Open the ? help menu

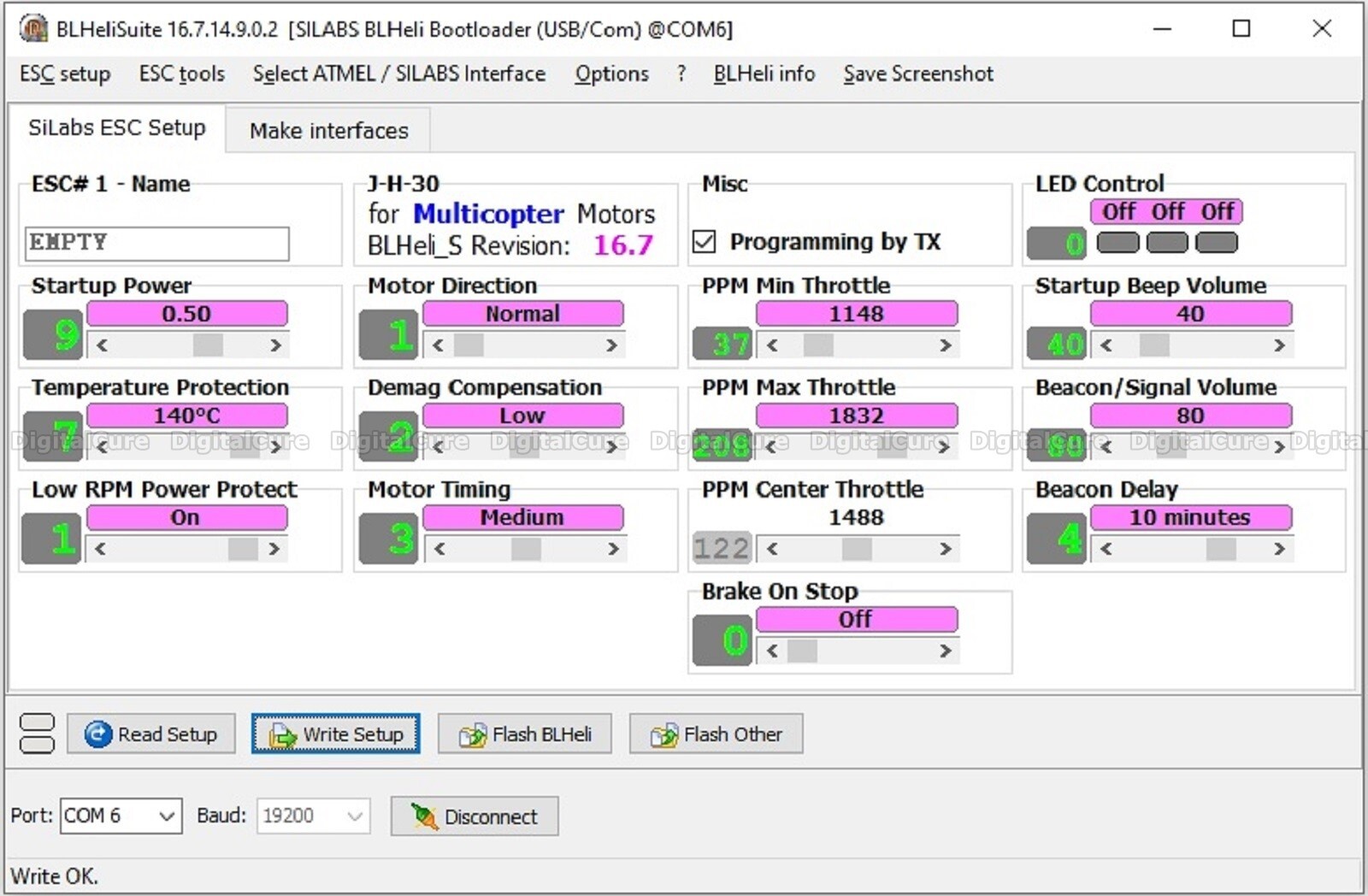click(681, 74)
